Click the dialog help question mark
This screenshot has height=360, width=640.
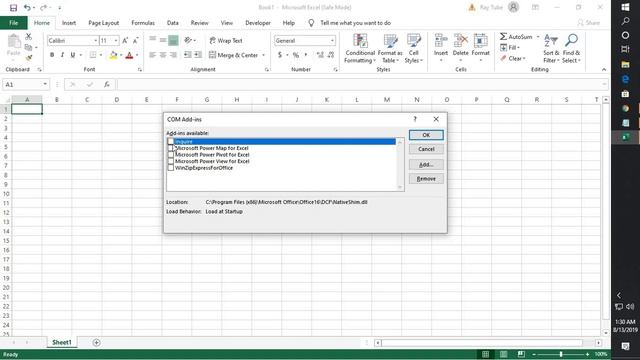coord(415,119)
